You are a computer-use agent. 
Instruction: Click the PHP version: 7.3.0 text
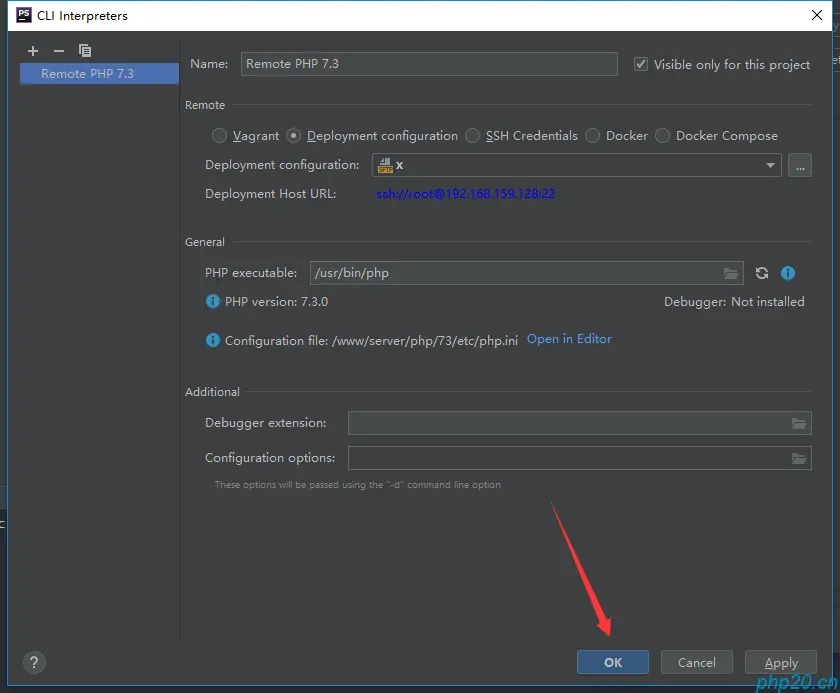click(x=276, y=302)
